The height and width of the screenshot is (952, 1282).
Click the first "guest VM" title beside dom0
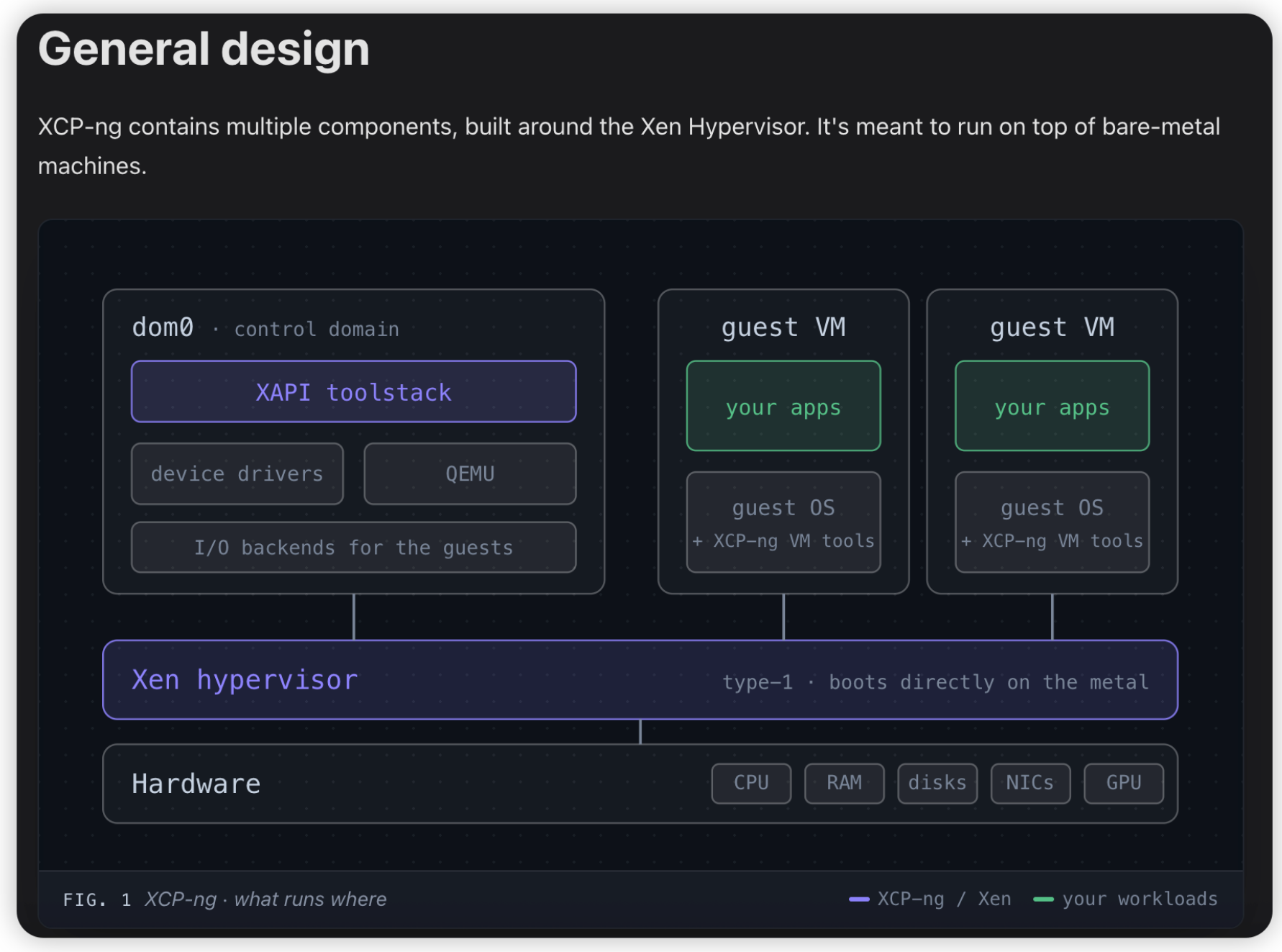point(783,327)
